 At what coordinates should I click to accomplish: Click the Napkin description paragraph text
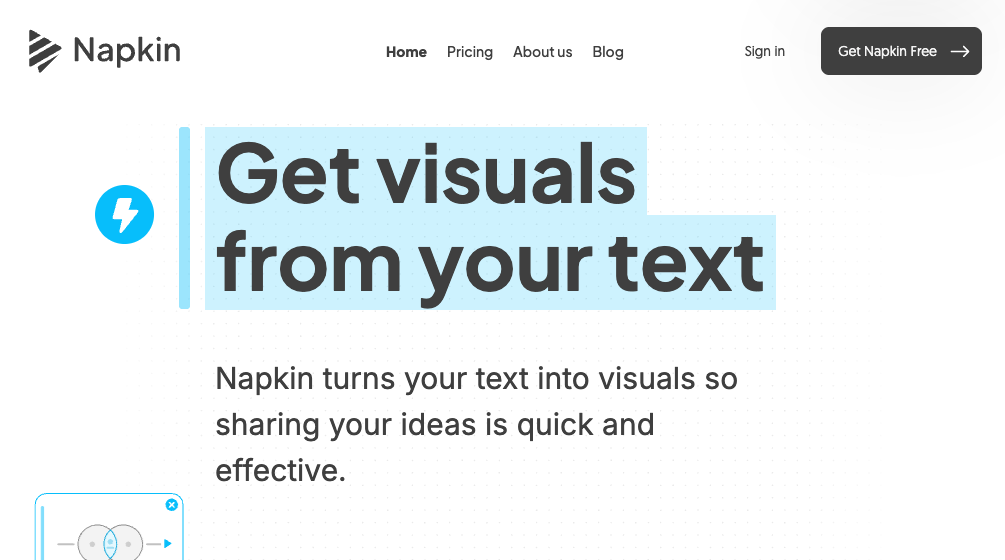[x=476, y=424]
